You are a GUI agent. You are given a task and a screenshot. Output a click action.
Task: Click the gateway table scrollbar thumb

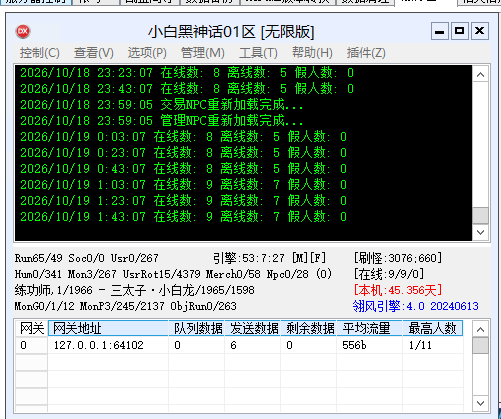tap(480, 346)
